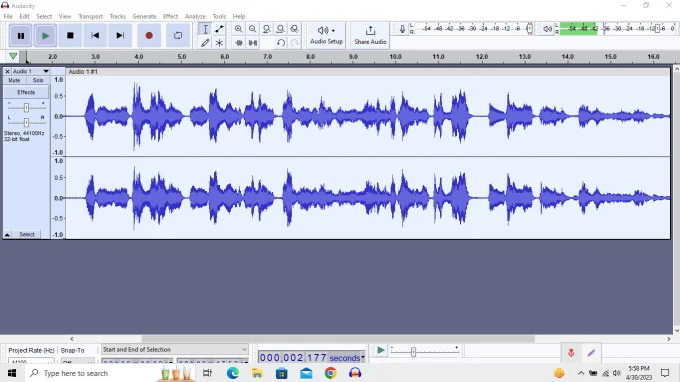
Task: Close the Audio 1 track
Action: pos(7,71)
